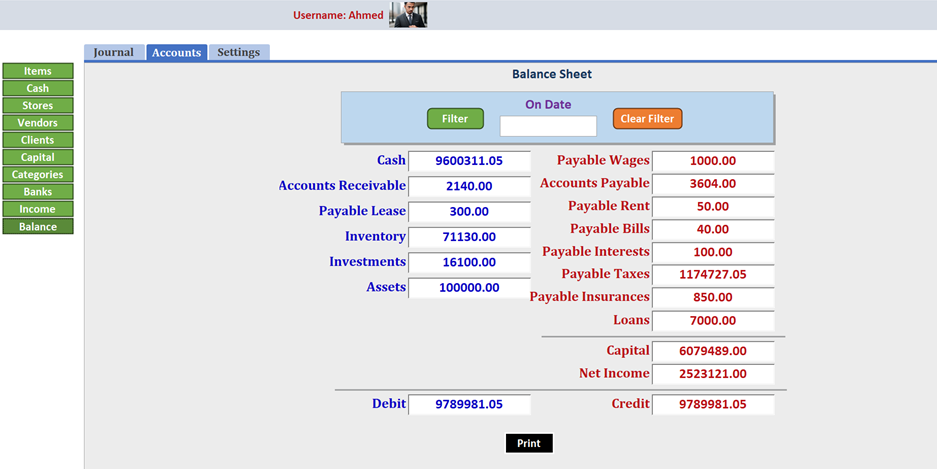Select the Payable Wages value 1000.00

pos(713,161)
